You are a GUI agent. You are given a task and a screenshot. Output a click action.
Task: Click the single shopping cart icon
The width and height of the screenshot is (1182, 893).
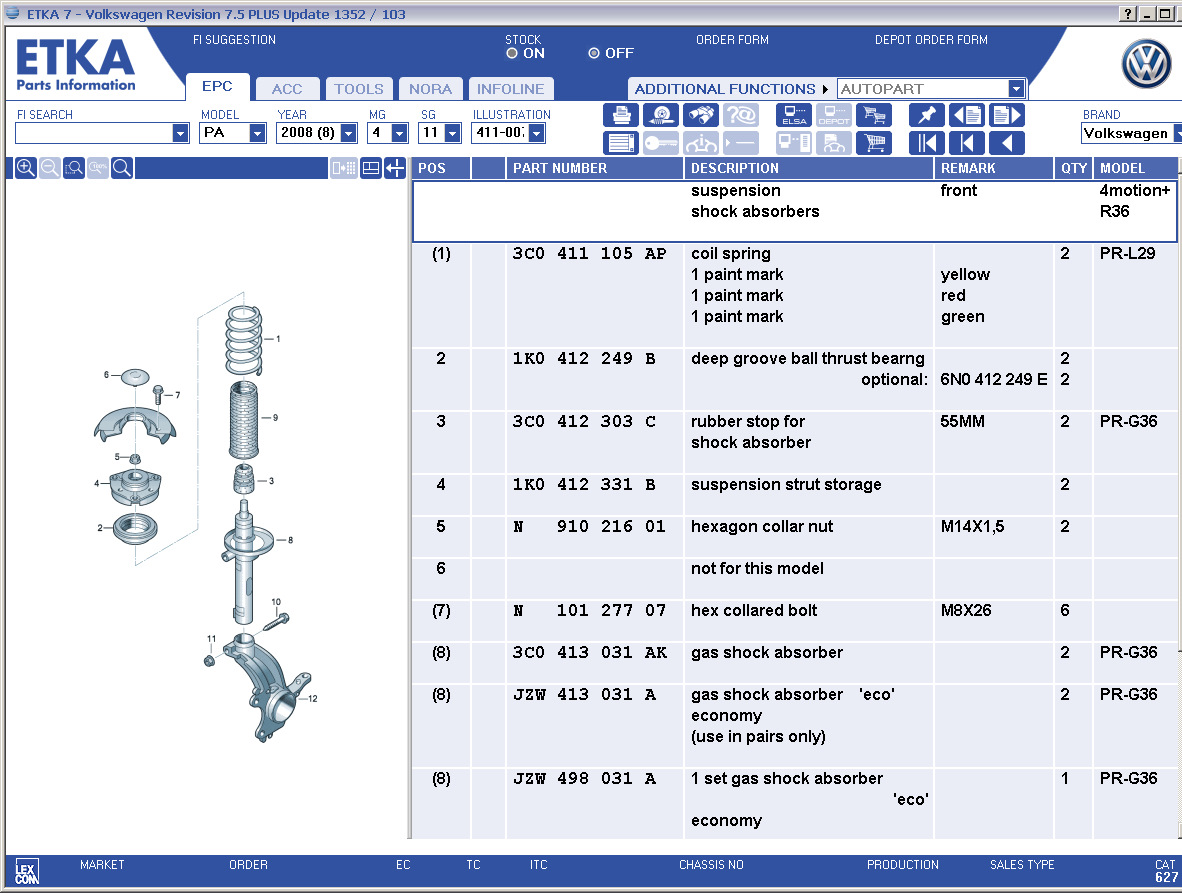[874, 142]
